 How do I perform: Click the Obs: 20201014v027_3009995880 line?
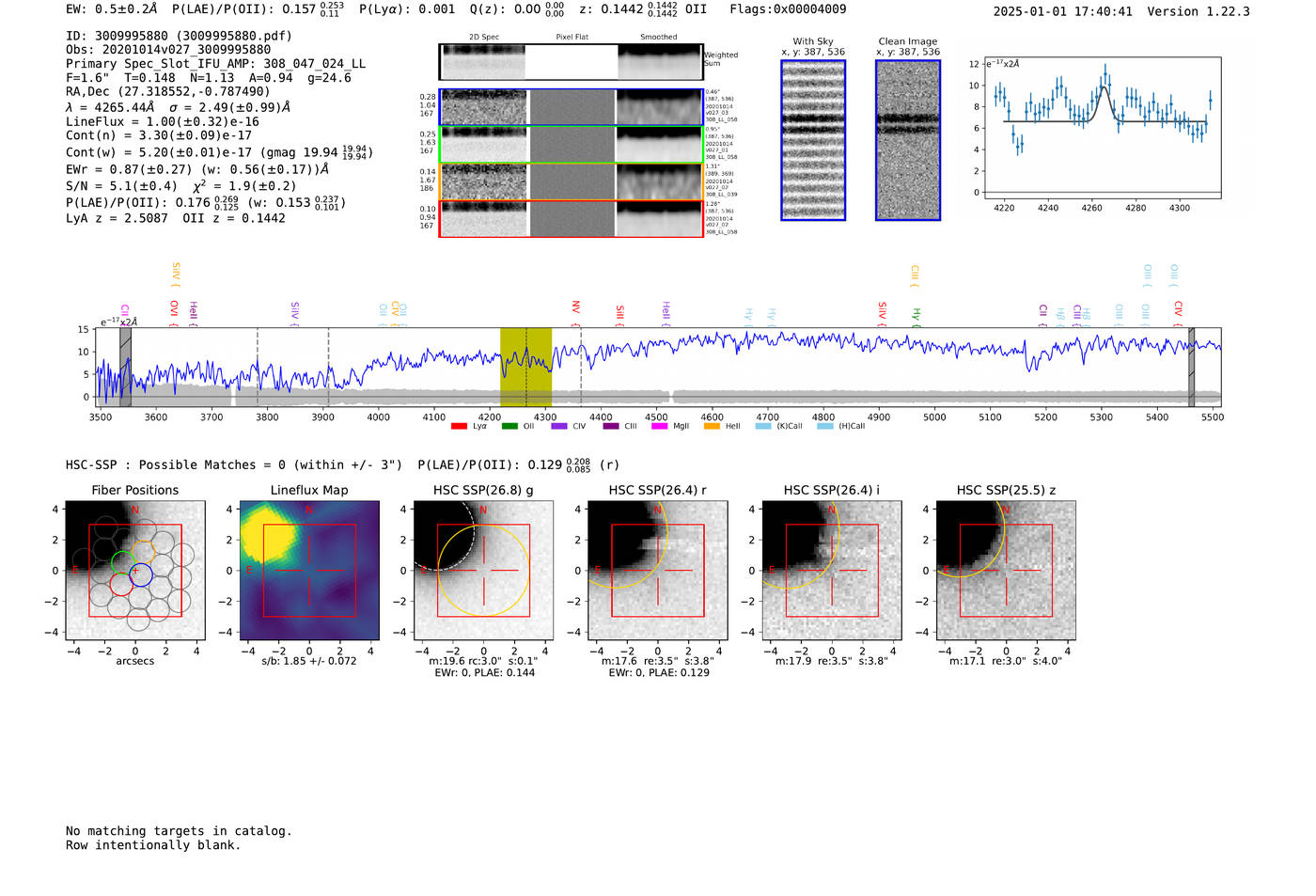pos(168,50)
